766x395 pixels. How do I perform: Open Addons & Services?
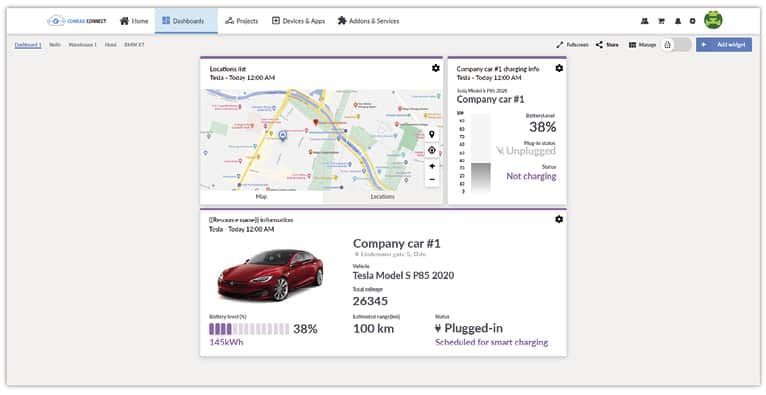(x=368, y=21)
